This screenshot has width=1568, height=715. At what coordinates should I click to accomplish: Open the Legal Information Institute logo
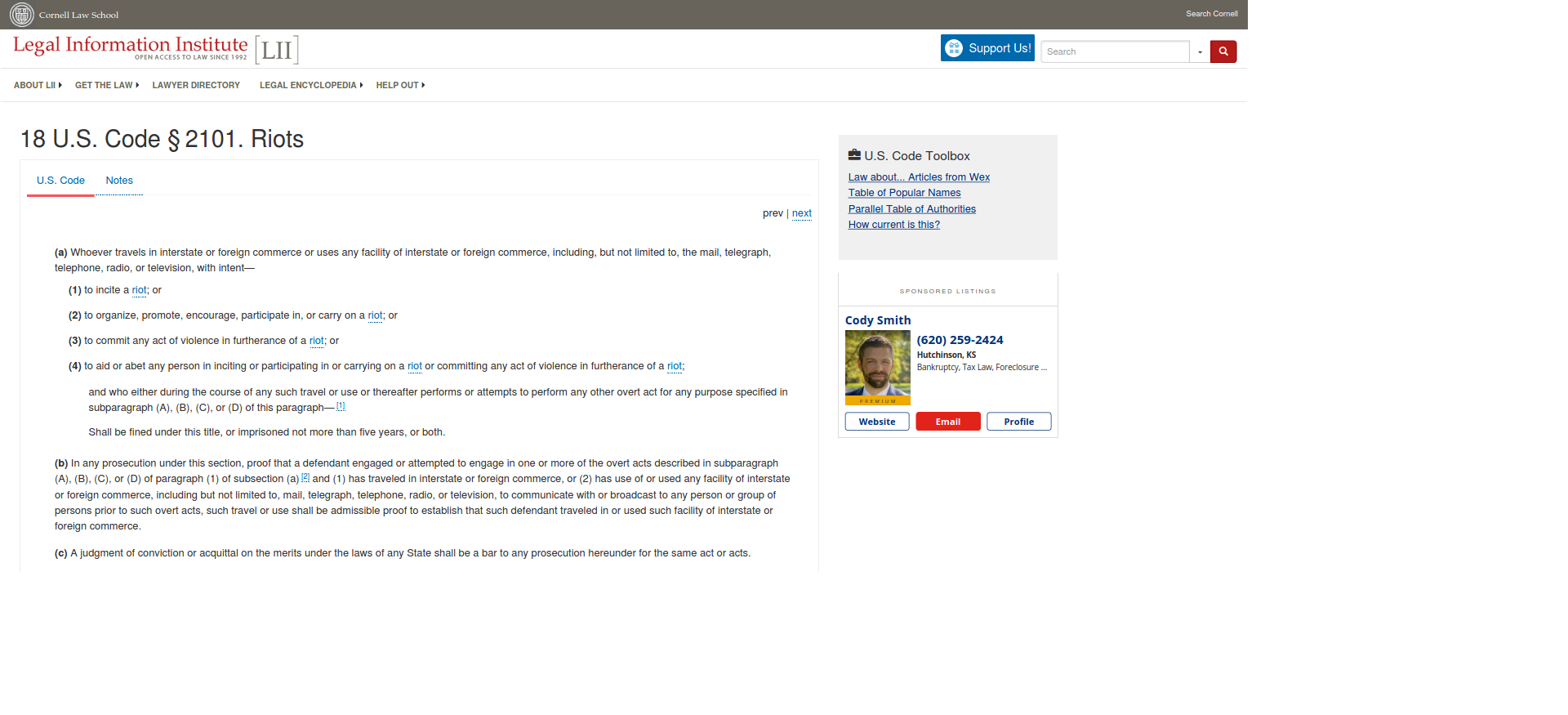point(156,49)
